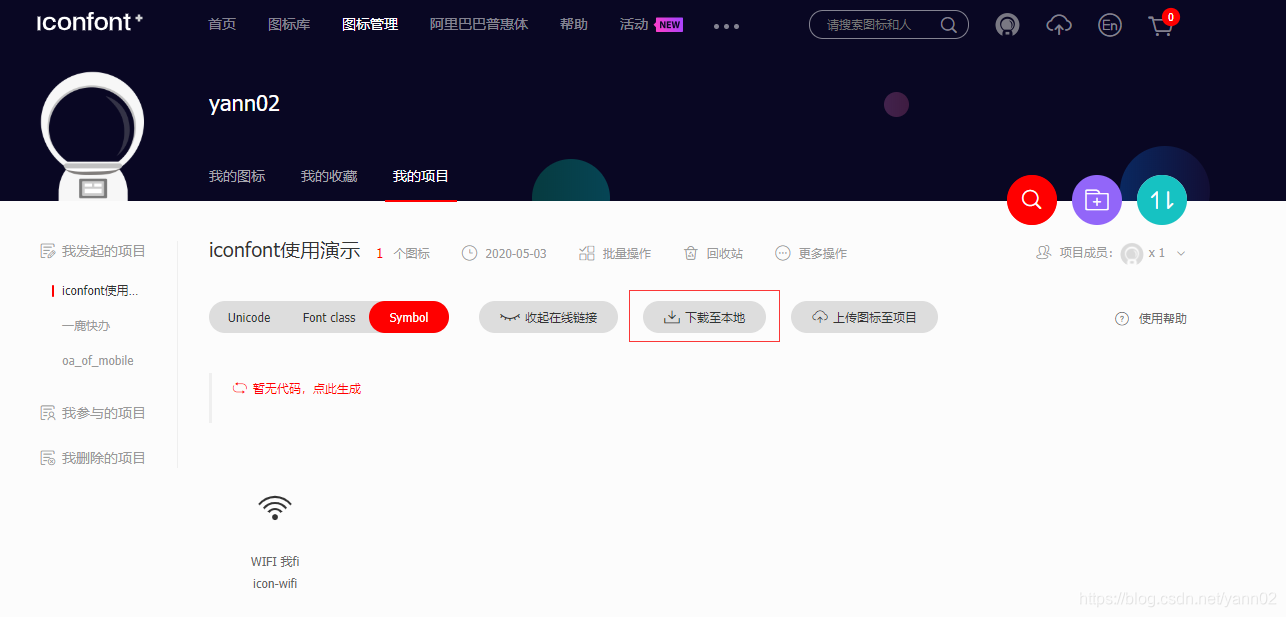Click the icon-wifi class name
The width and height of the screenshot is (1286, 617).
click(275, 583)
